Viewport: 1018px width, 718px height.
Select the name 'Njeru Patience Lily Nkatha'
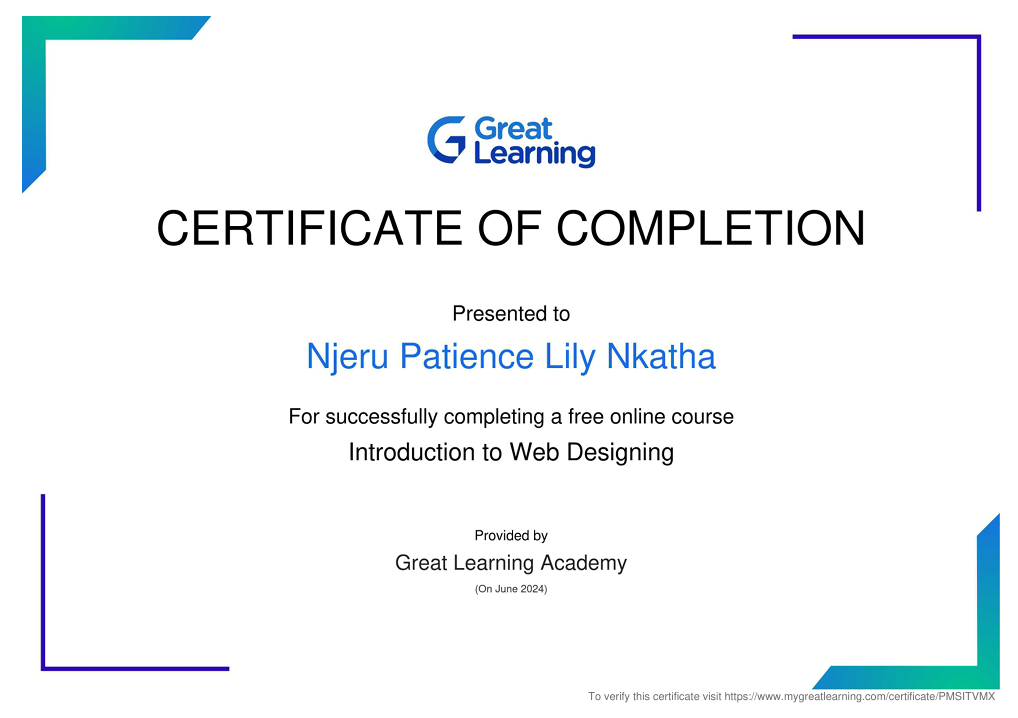[x=511, y=357]
